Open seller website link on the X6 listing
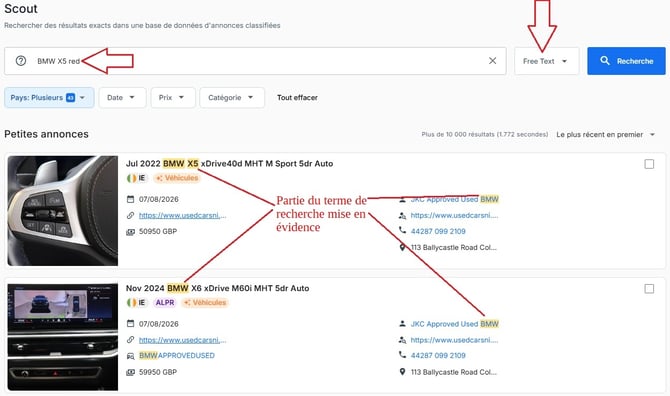This screenshot has width=670, height=396. [x=454, y=340]
